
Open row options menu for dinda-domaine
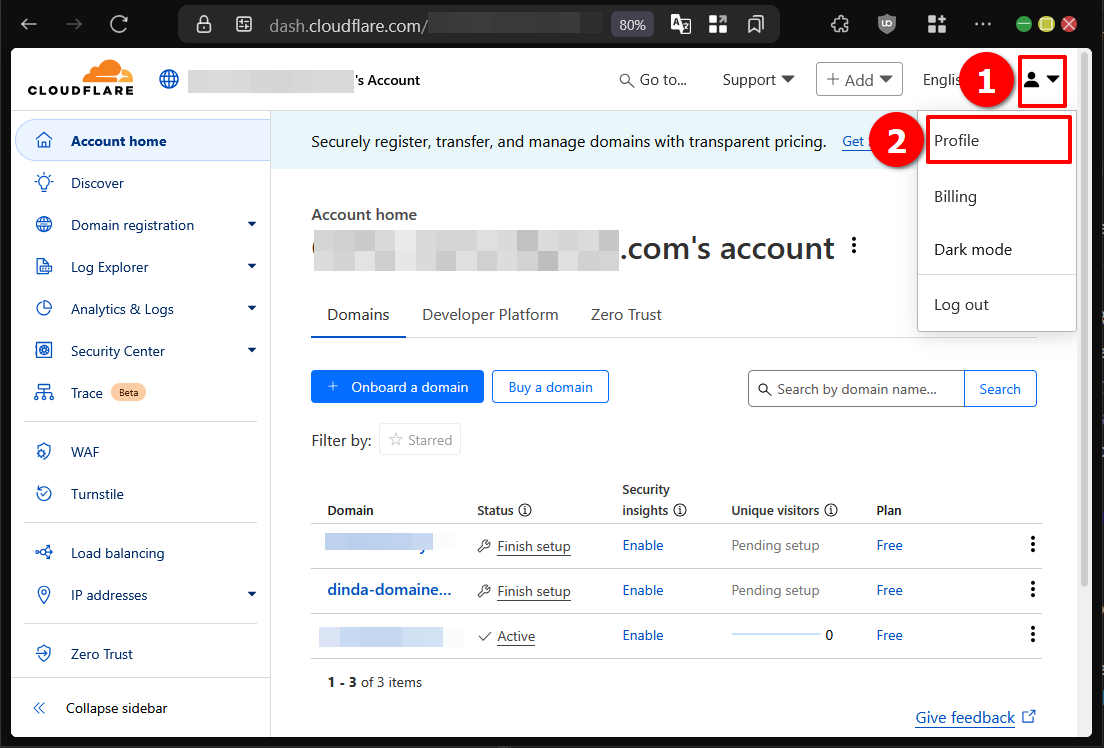pyautogui.click(x=1032, y=589)
